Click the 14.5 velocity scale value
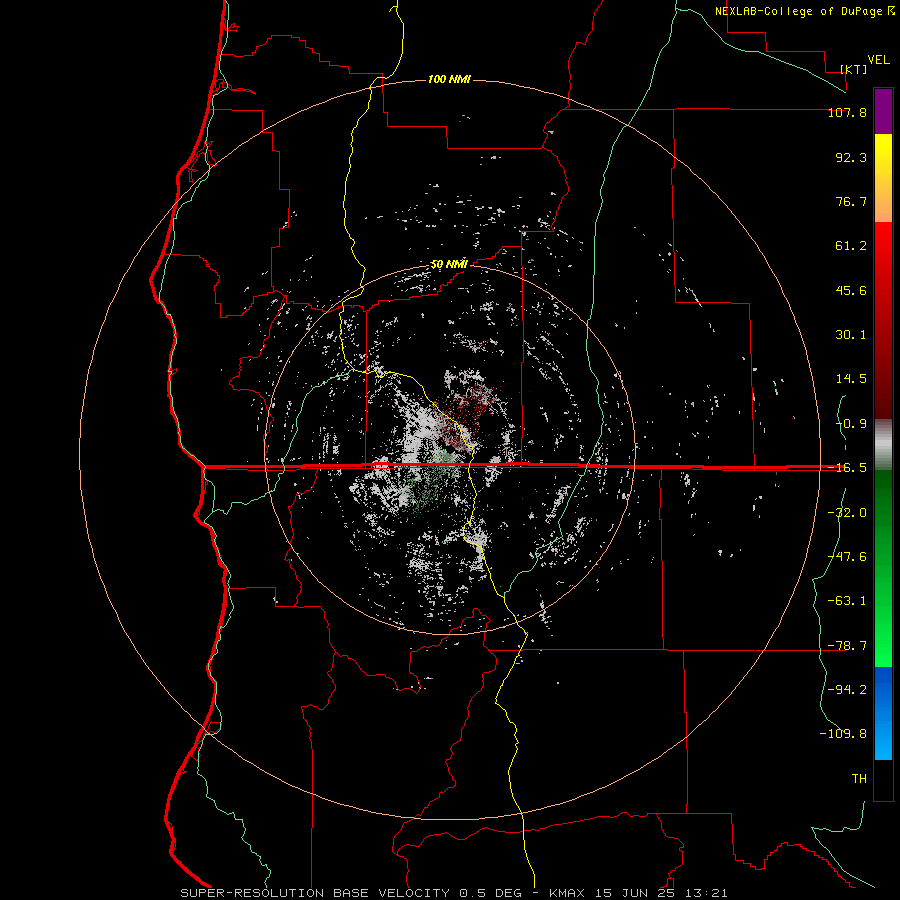Image resolution: width=900 pixels, height=900 pixels. click(851, 379)
